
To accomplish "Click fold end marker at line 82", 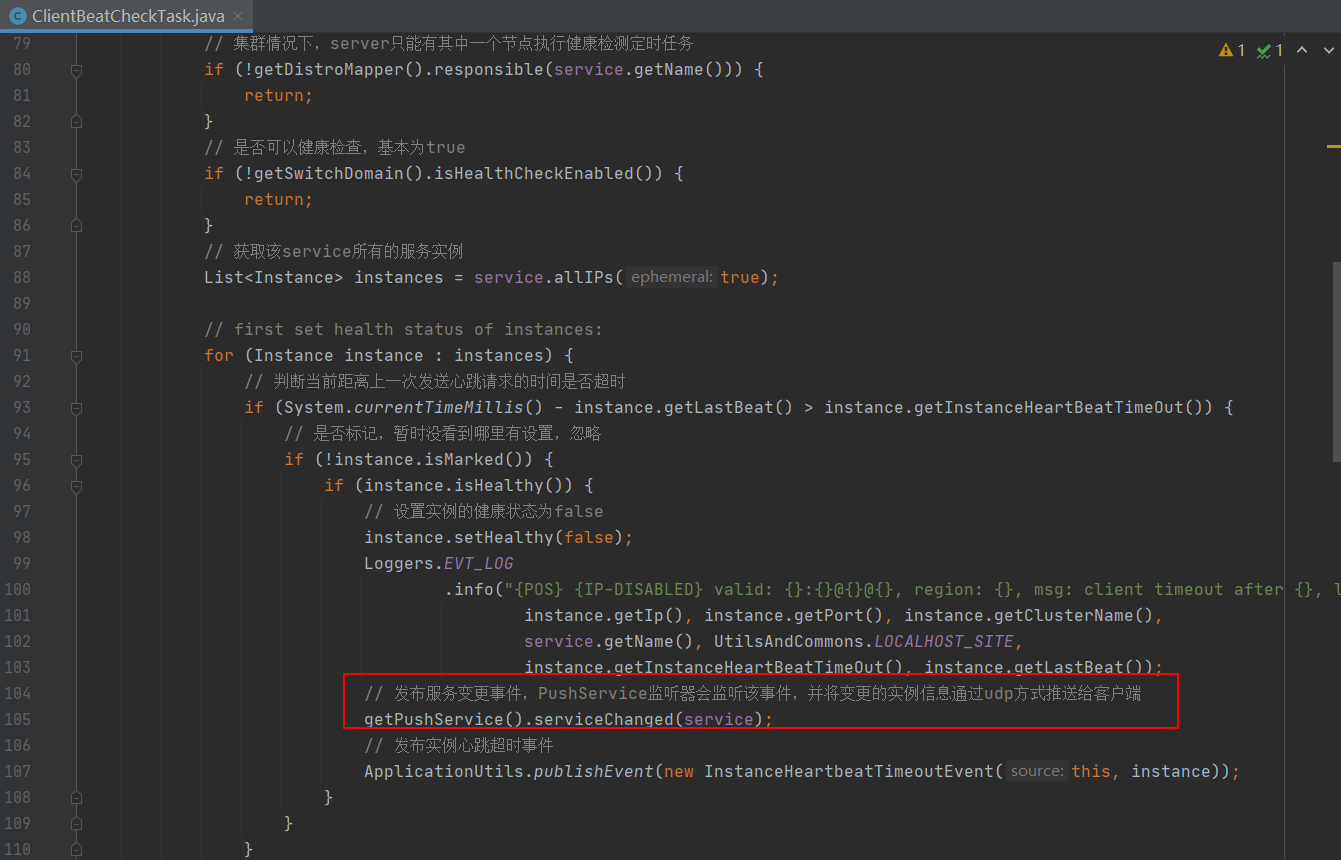I will click(77, 121).
